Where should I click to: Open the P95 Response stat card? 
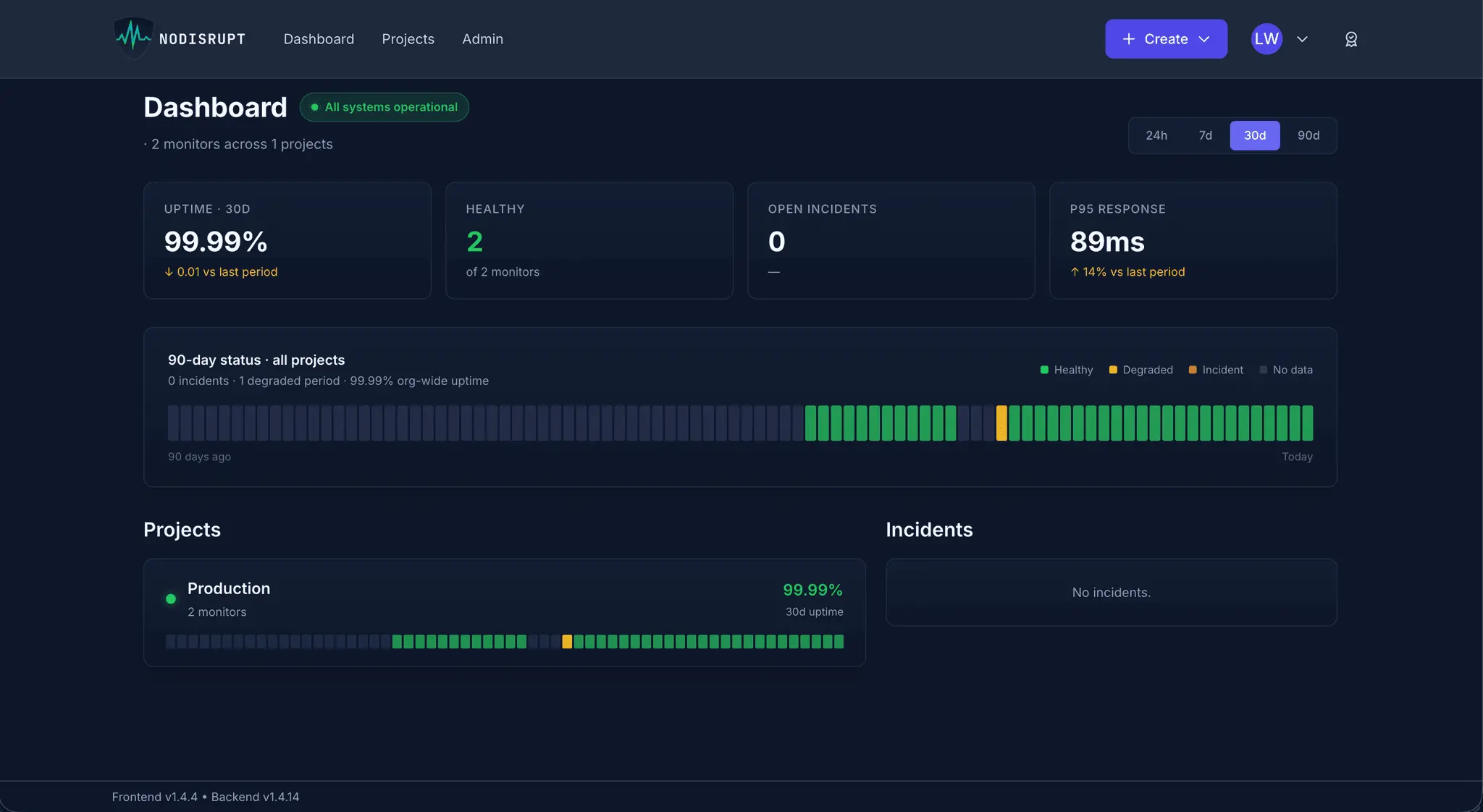(1193, 240)
